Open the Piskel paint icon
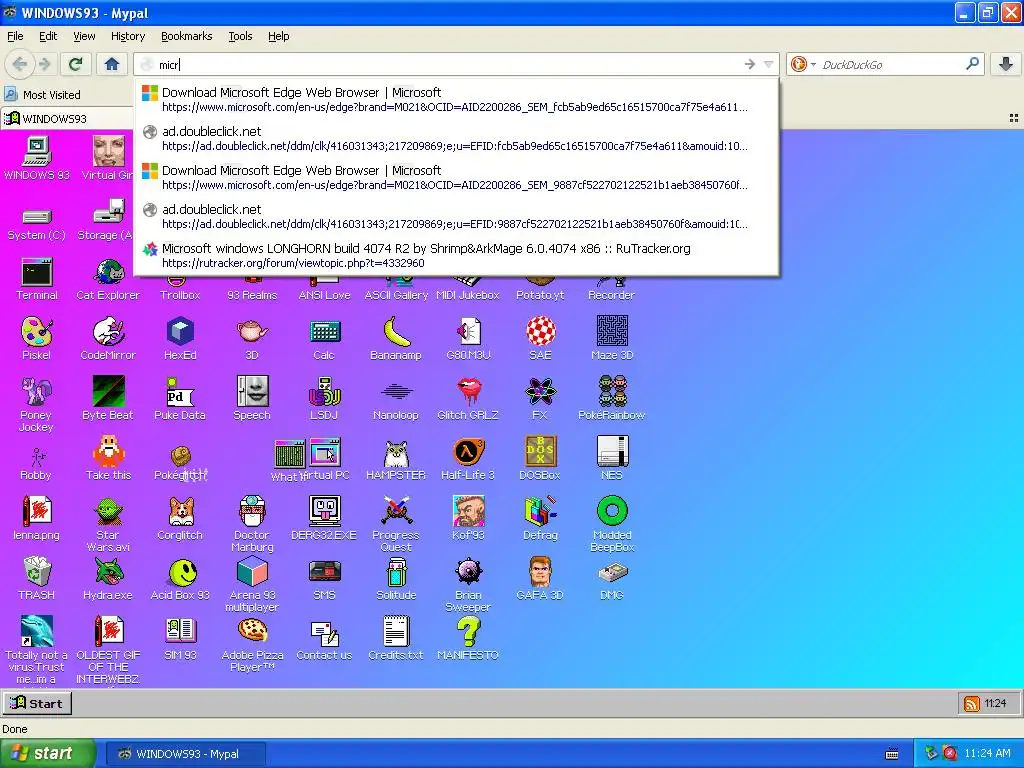 (37, 339)
